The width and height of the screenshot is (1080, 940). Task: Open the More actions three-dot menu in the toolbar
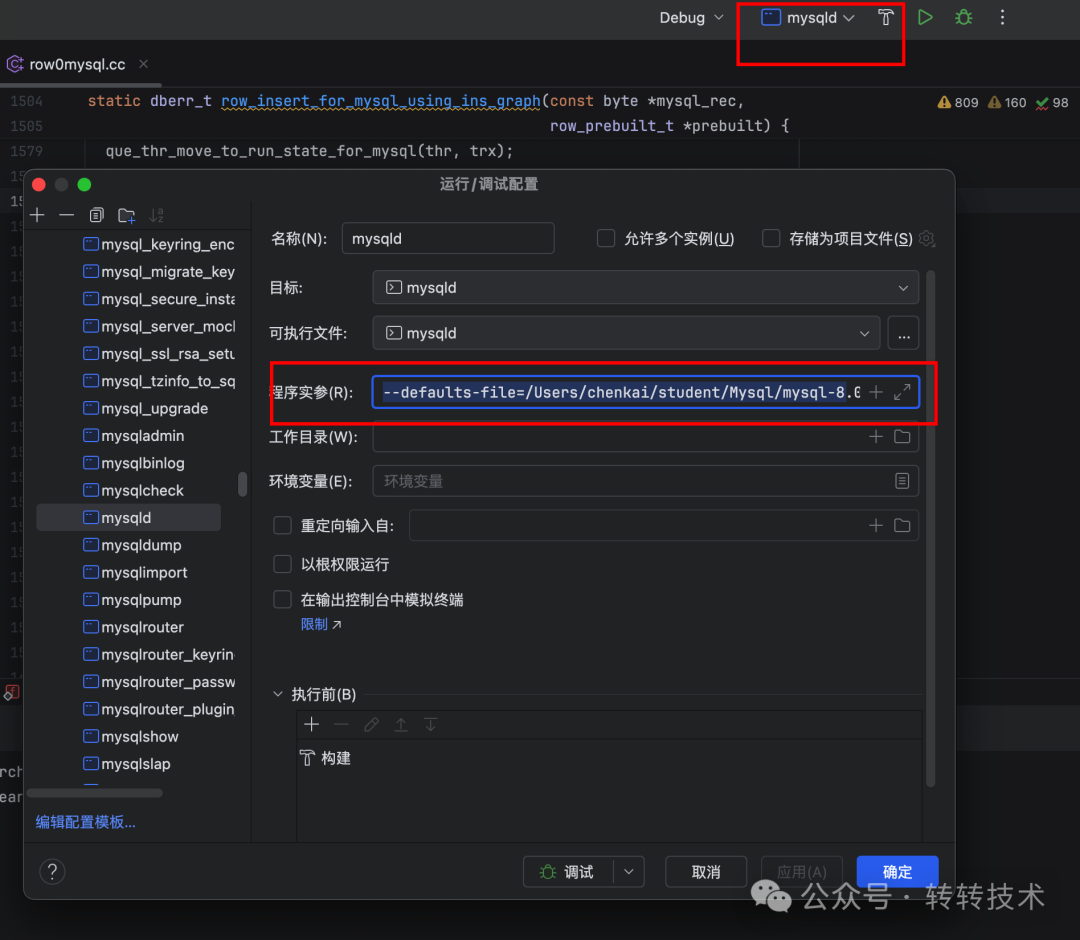[x=1002, y=17]
